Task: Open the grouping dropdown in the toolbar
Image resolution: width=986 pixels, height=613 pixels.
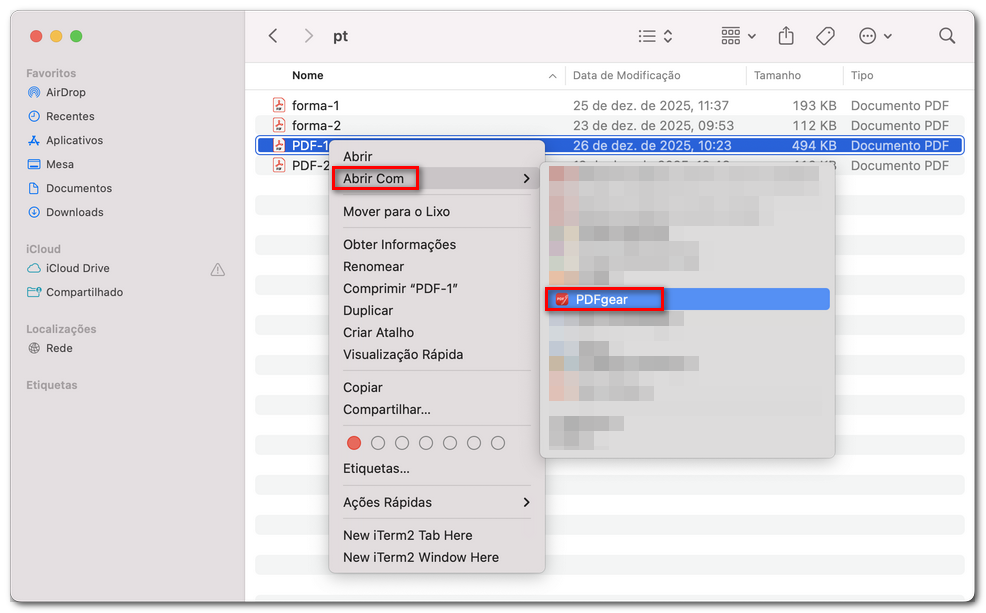Action: 737,35
